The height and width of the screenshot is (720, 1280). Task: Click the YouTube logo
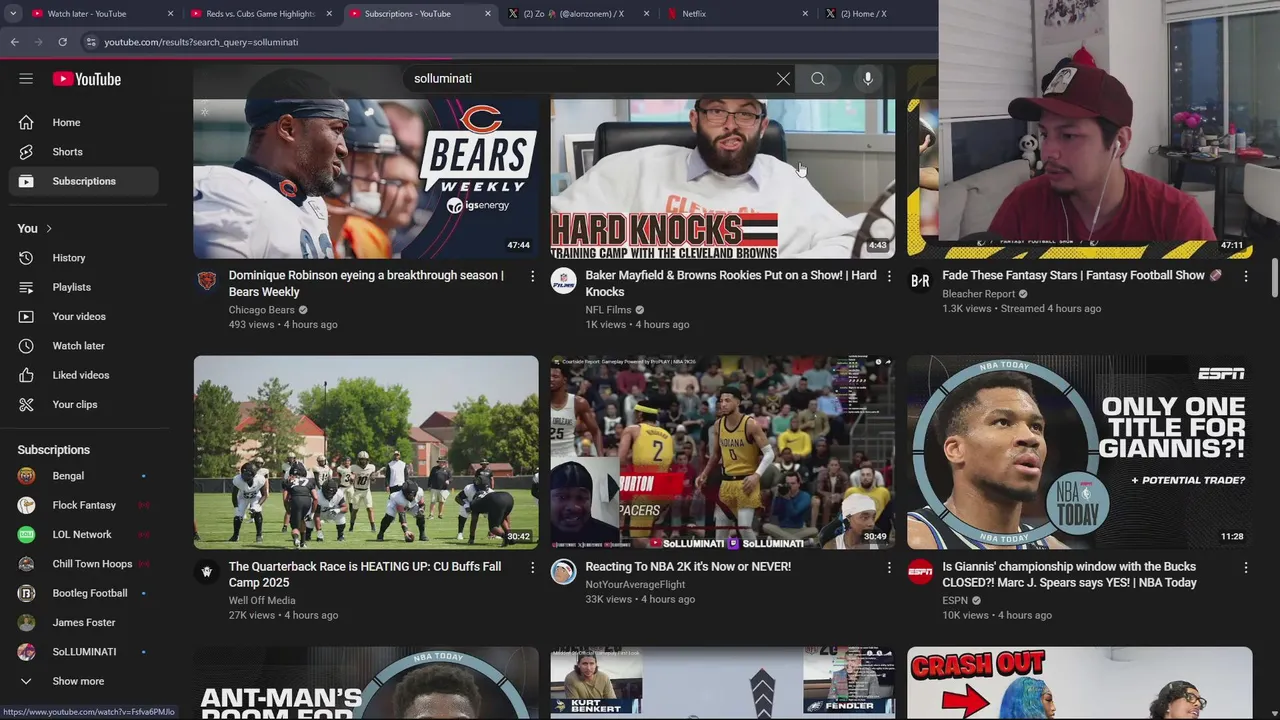(x=87, y=79)
